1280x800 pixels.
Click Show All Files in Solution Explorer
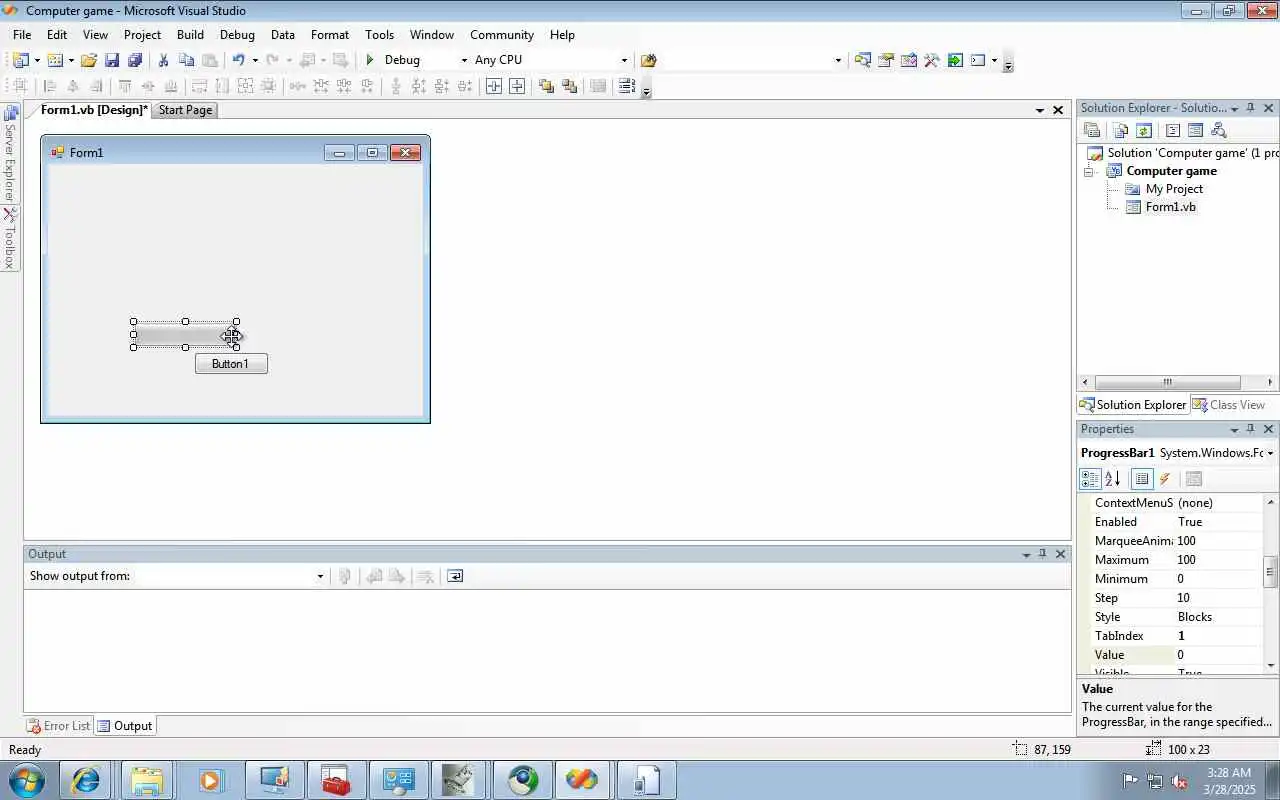[1121, 130]
